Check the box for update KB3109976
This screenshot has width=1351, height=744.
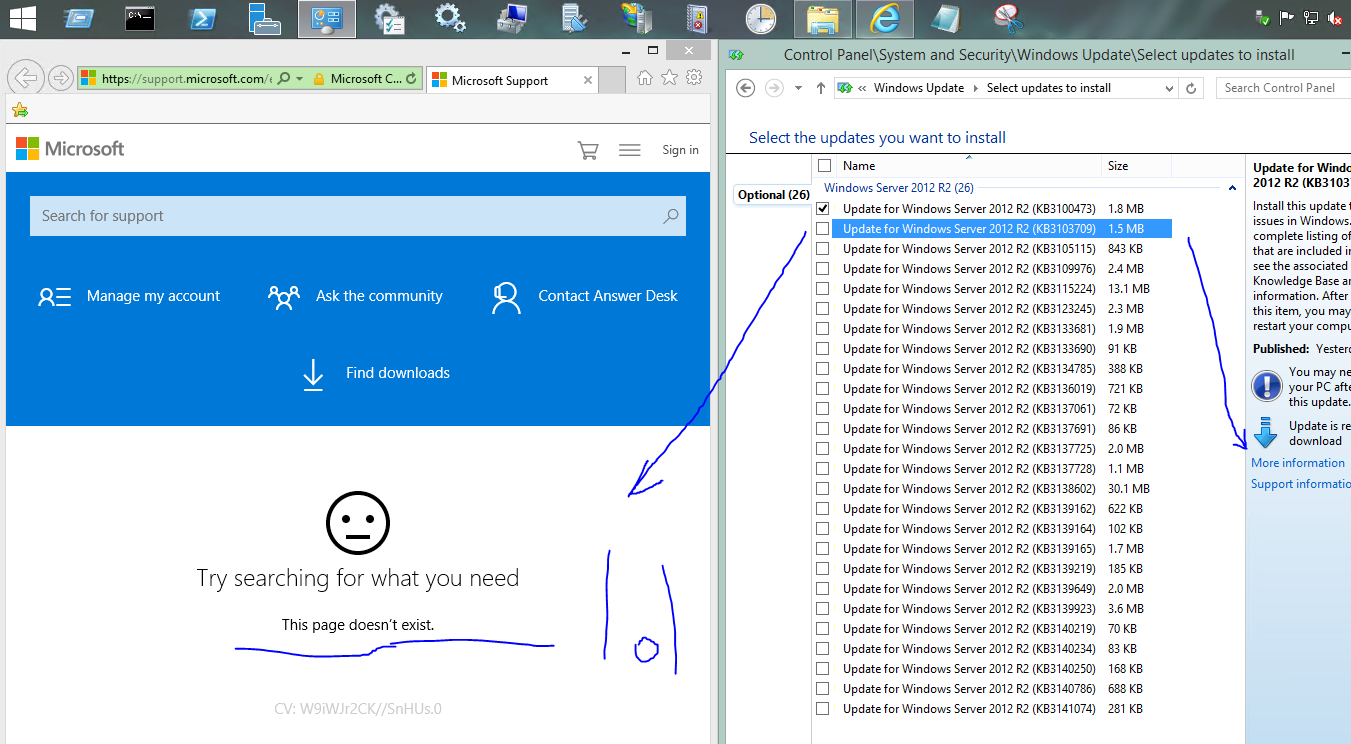823,268
